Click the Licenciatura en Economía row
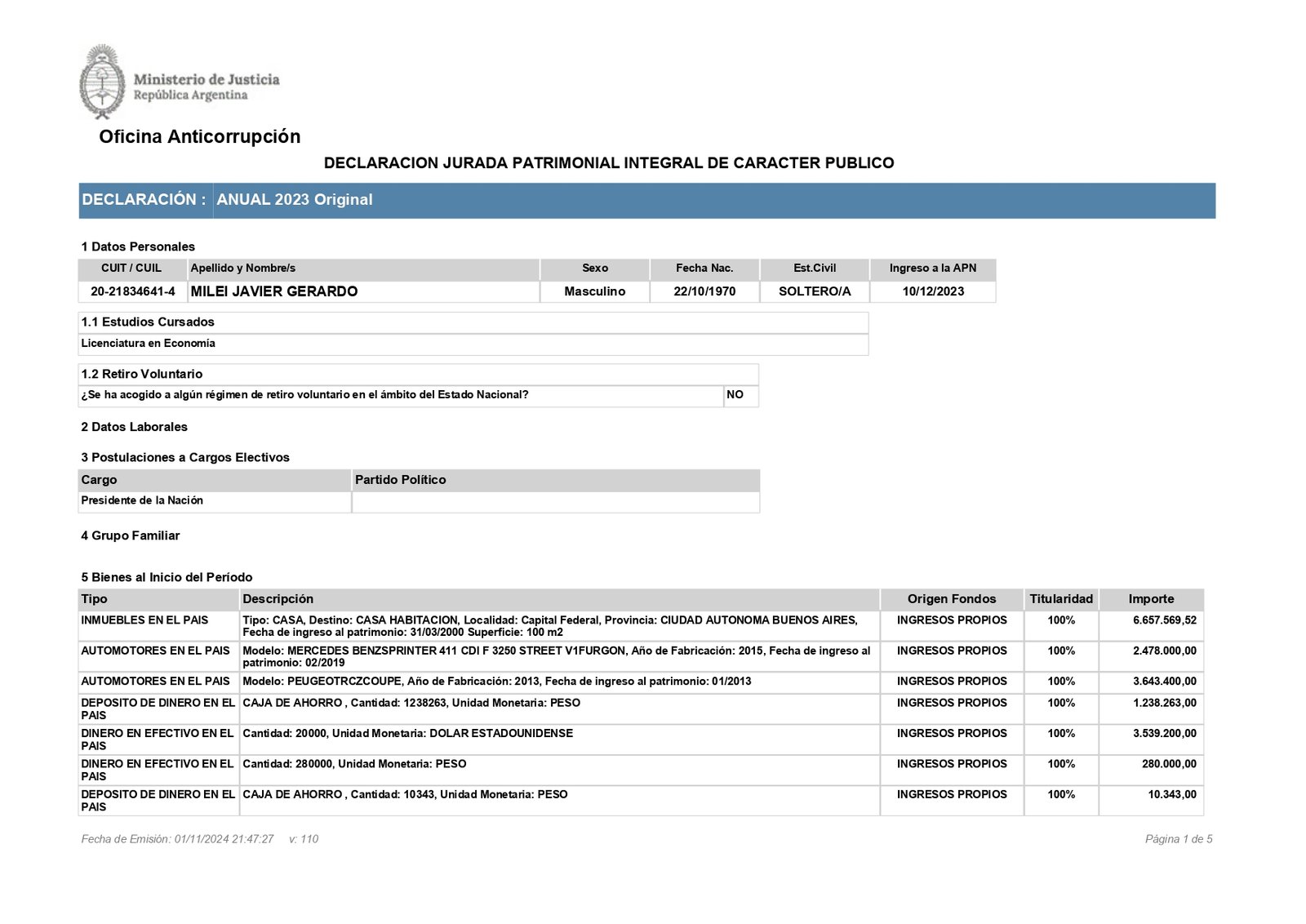The width and height of the screenshot is (1306, 924). click(x=148, y=344)
